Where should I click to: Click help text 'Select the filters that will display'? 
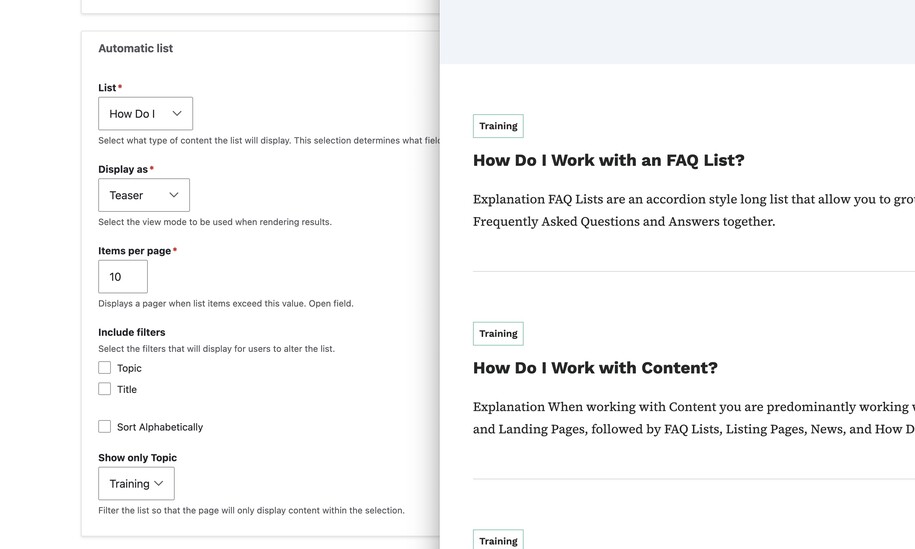[x=216, y=349]
